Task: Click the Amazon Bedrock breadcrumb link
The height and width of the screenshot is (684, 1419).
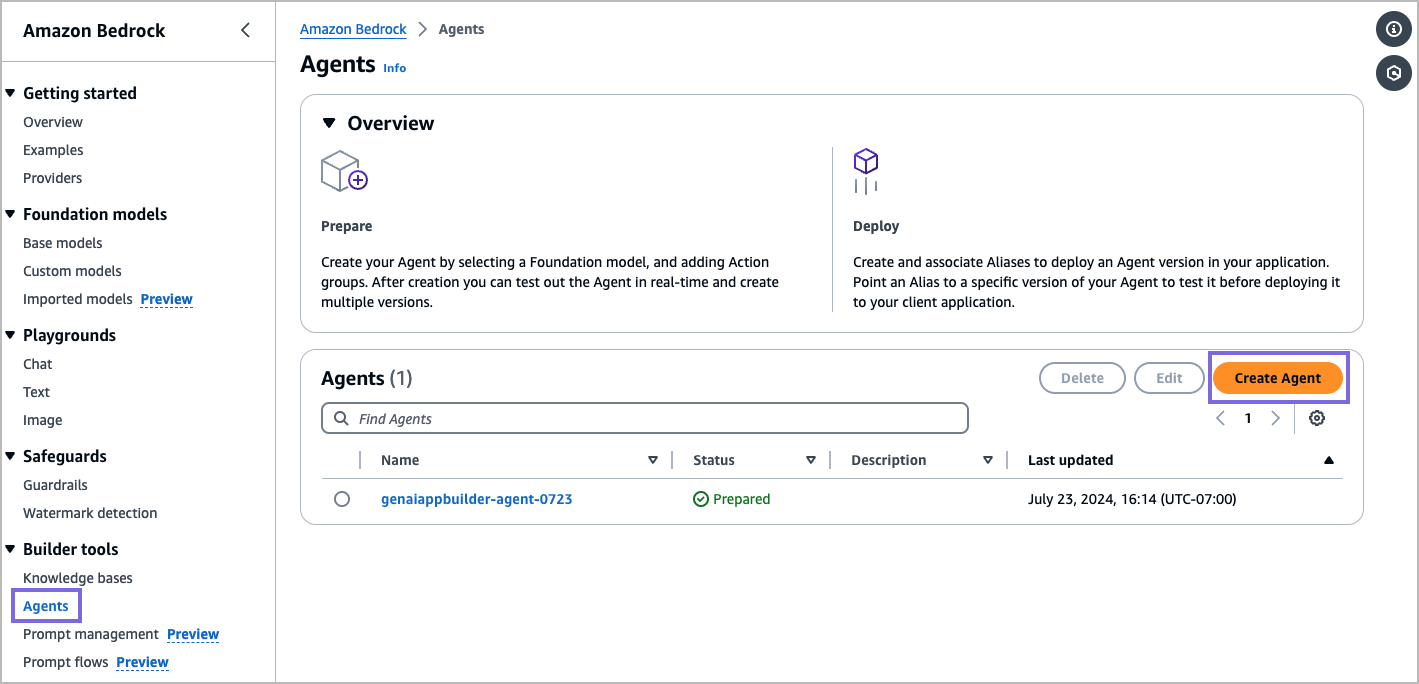Action: [x=353, y=29]
